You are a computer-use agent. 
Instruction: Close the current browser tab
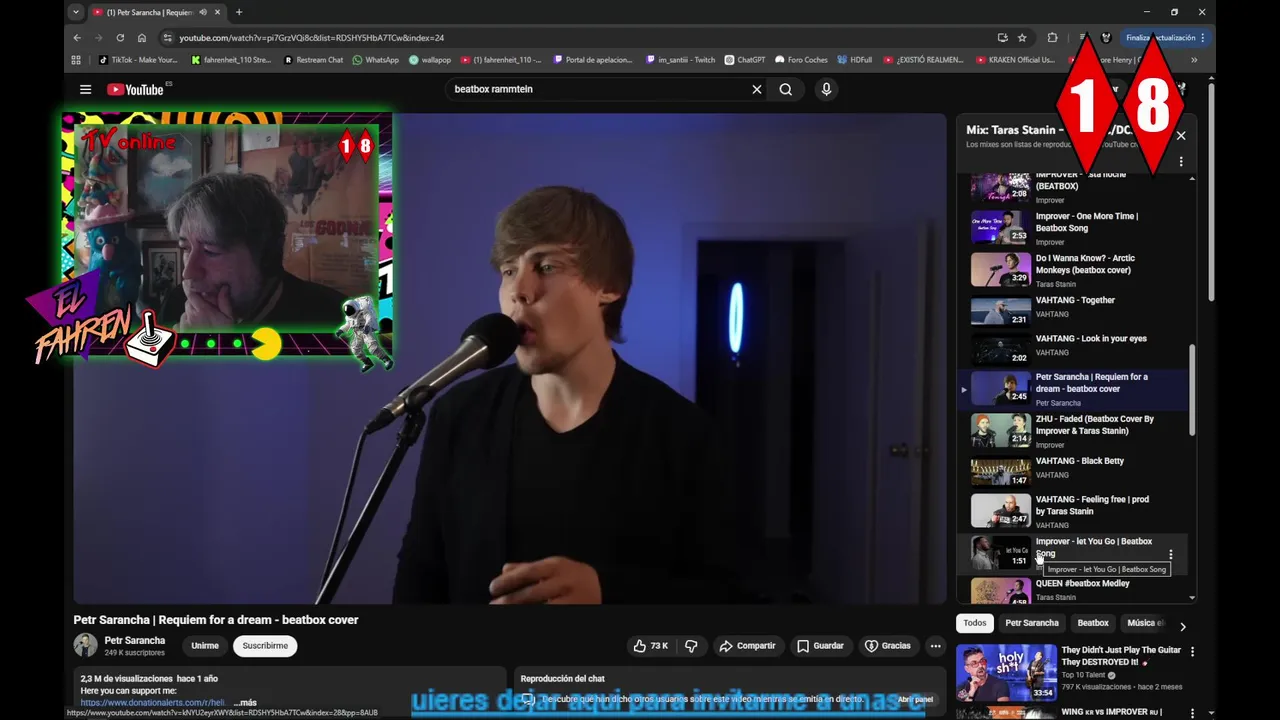pos(217,12)
